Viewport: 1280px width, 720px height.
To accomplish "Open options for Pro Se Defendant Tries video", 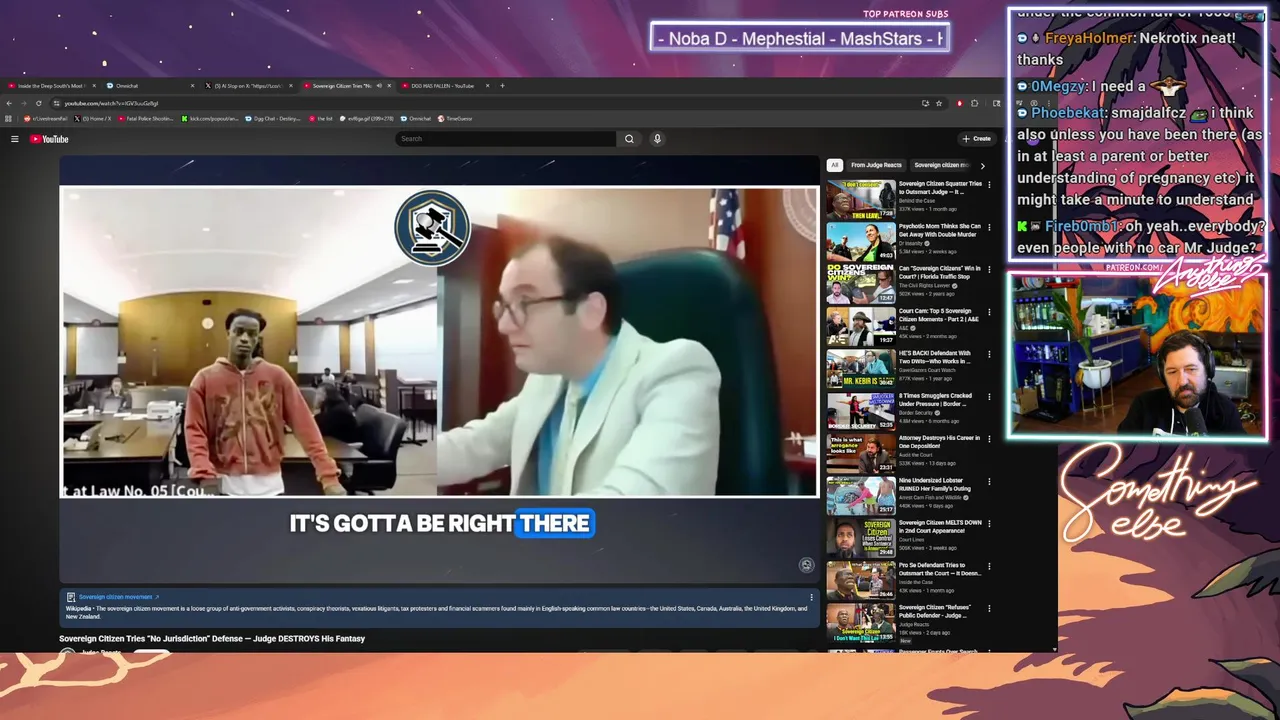I will pyautogui.click(x=989, y=566).
